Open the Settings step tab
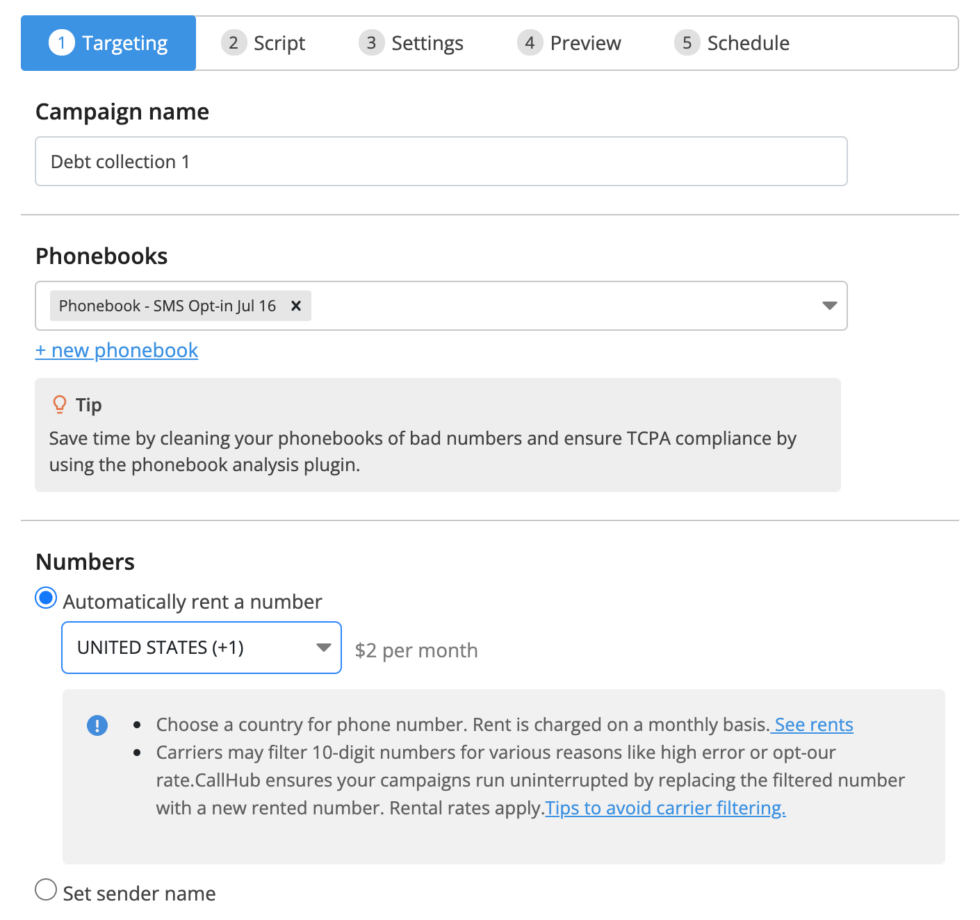 (411, 43)
